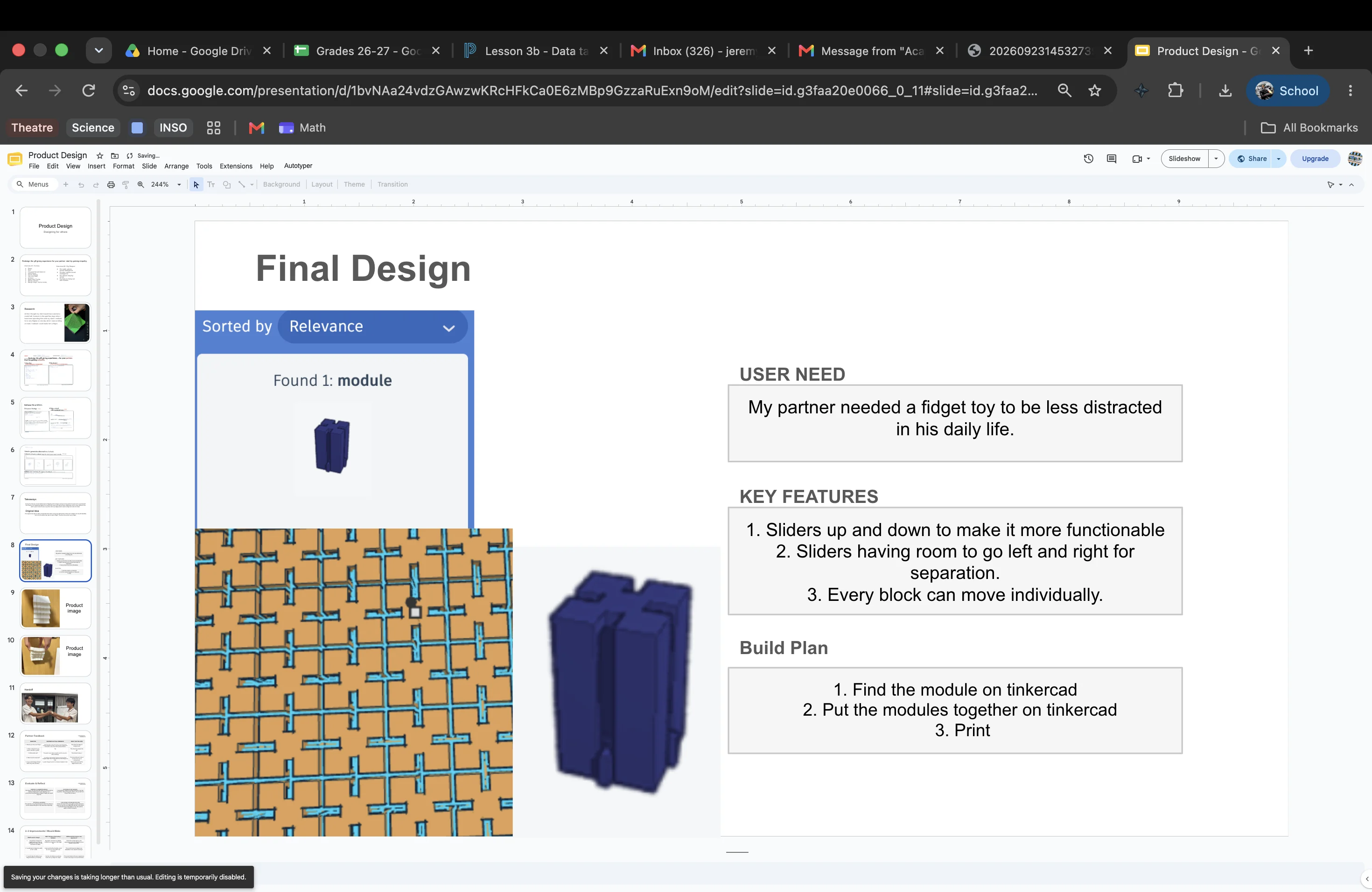Expand the Share options arrow
The width and height of the screenshot is (1372, 892).
[x=1278, y=159]
